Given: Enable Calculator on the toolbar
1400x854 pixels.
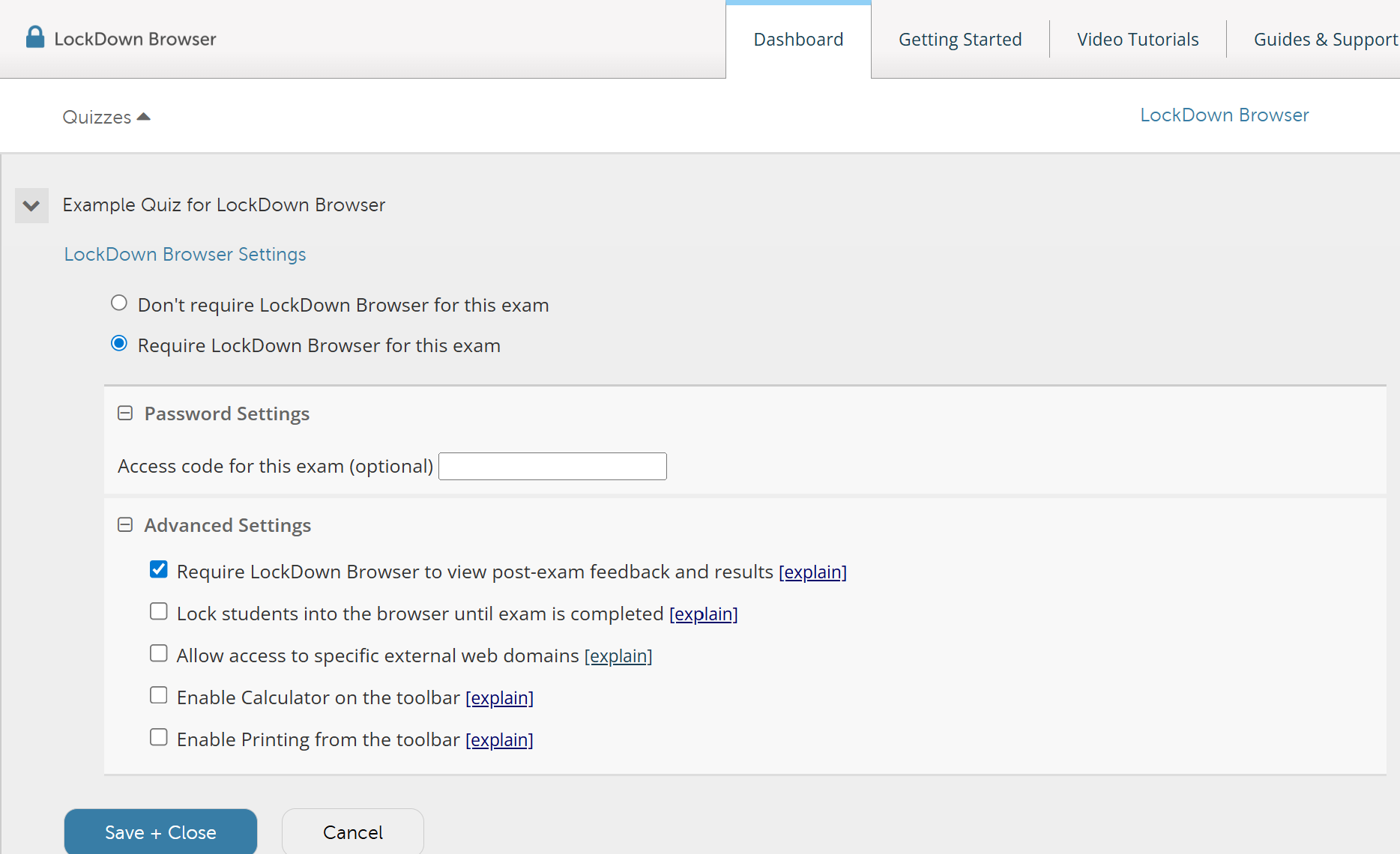Looking at the screenshot, I should point(158,695).
